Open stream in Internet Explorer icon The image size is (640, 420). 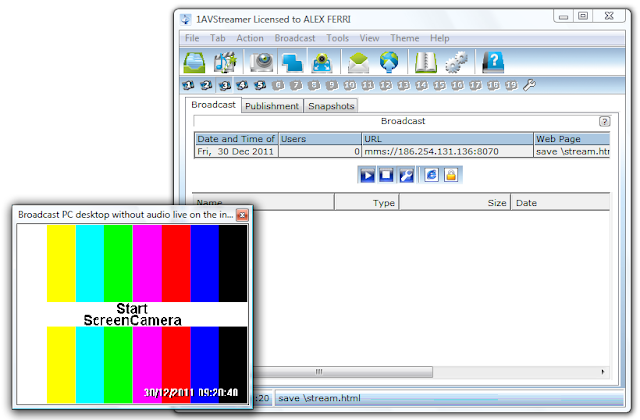(x=431, y=175)
